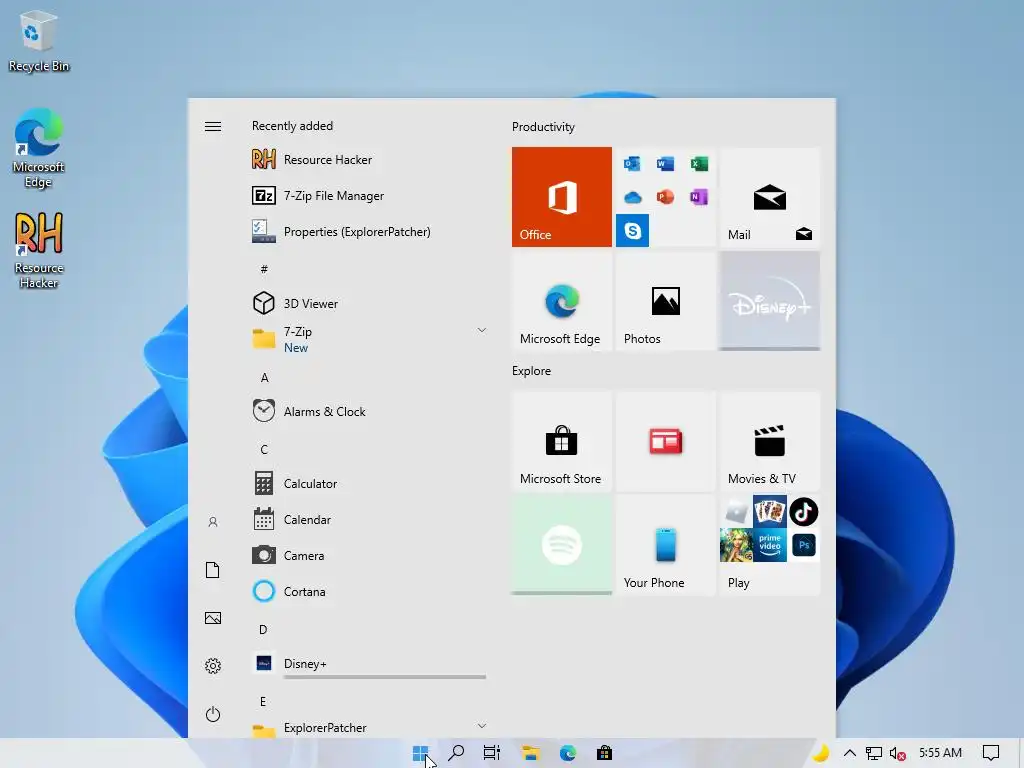1024x768 pixels.
Task: Click the Start button on taskbar
Action: point(421,753)
